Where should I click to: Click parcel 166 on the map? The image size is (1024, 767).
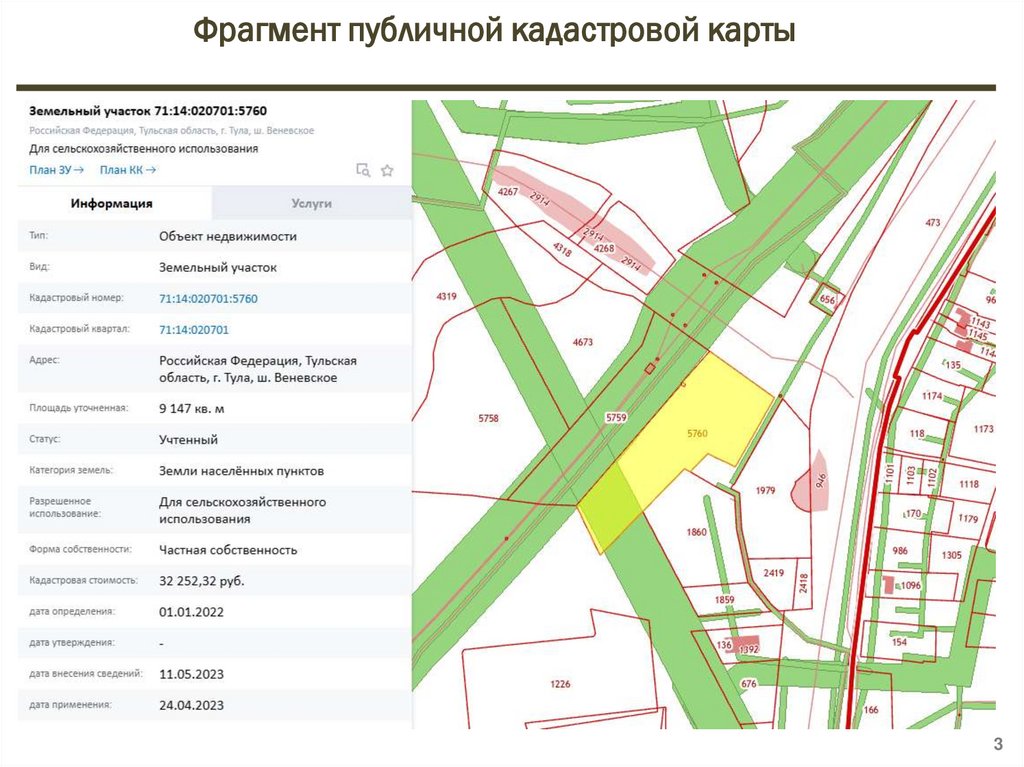tap(871, 710)
